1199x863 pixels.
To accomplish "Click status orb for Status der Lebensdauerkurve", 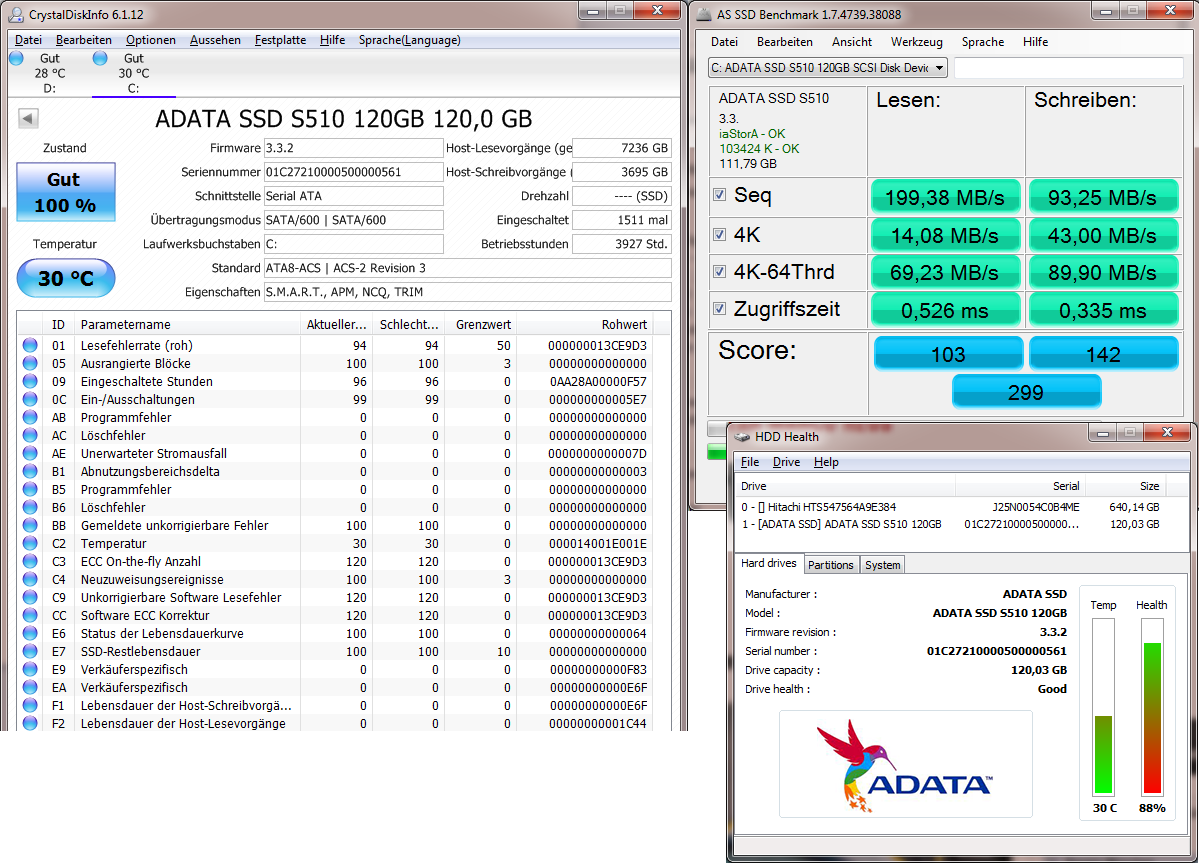I will pyautogui.click(x=30, y=633).
